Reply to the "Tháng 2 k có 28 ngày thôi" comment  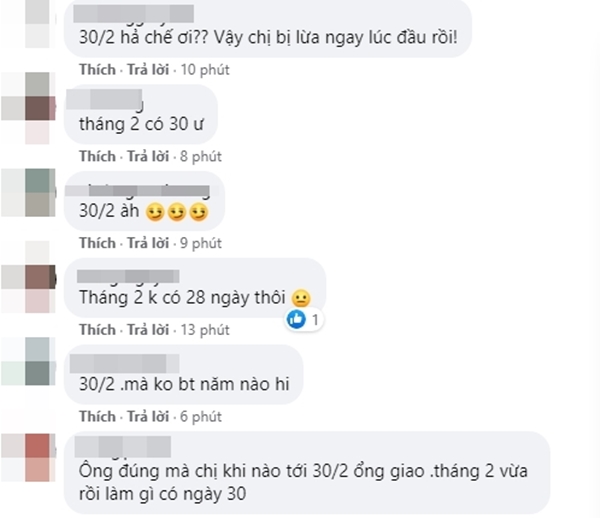coord(148,330)
